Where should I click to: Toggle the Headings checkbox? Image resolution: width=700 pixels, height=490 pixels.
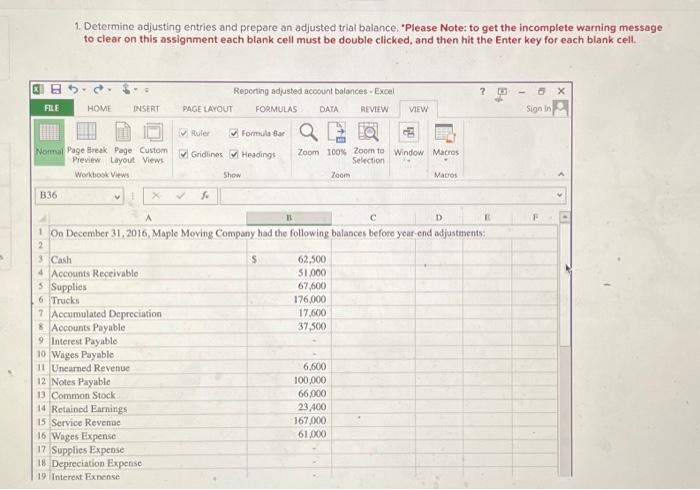point(233,154)
